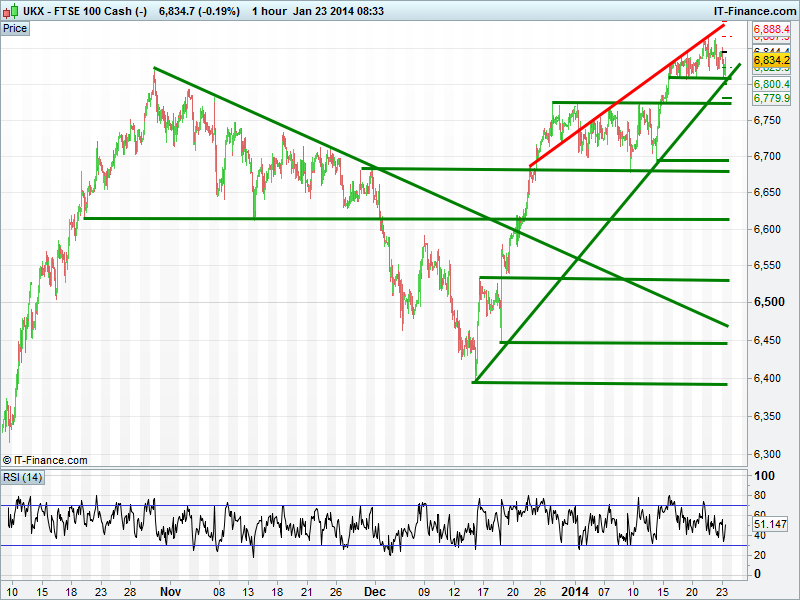Click the 6,750 price axis label
Viewport: 800px width, 600px height.
767,120
